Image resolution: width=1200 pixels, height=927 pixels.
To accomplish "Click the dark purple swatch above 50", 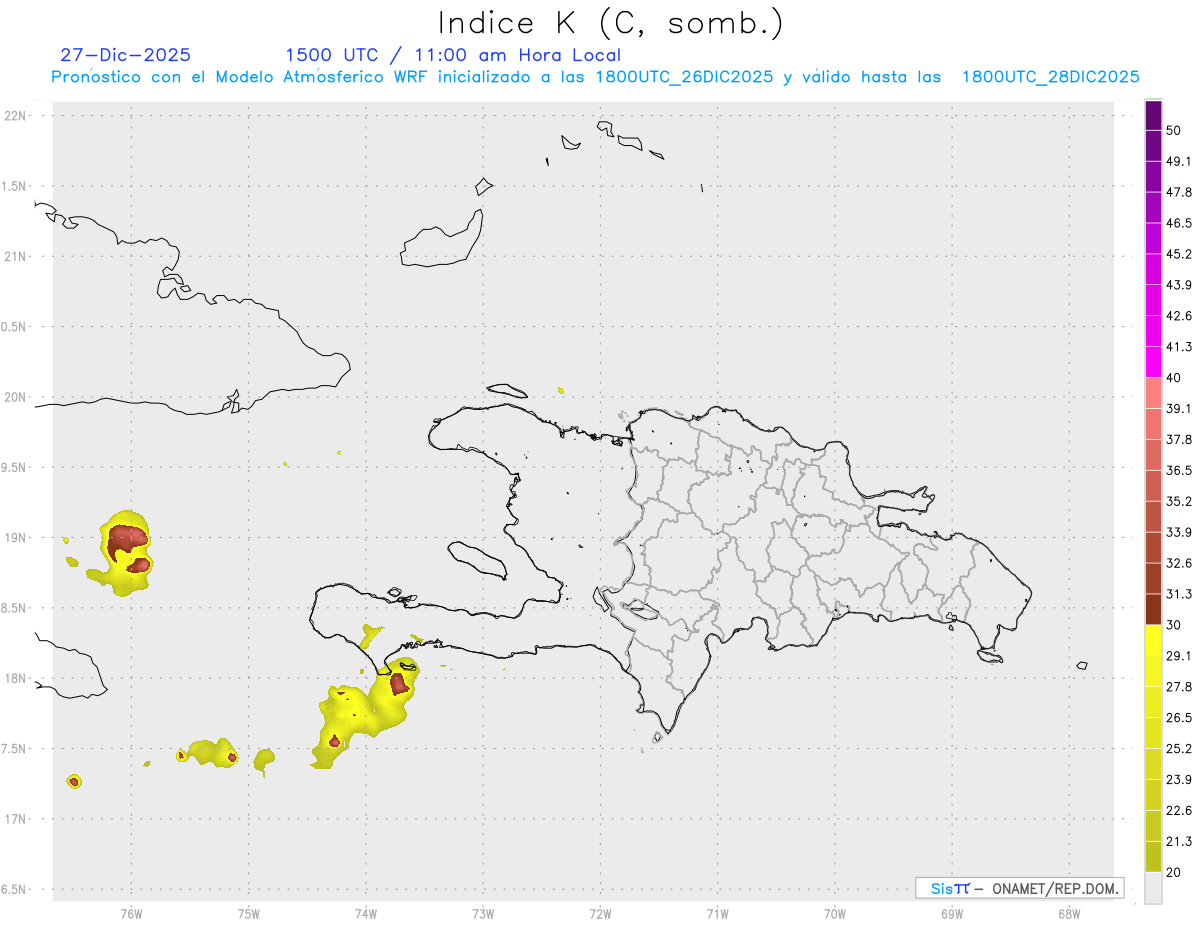I will coord(1153,115).
